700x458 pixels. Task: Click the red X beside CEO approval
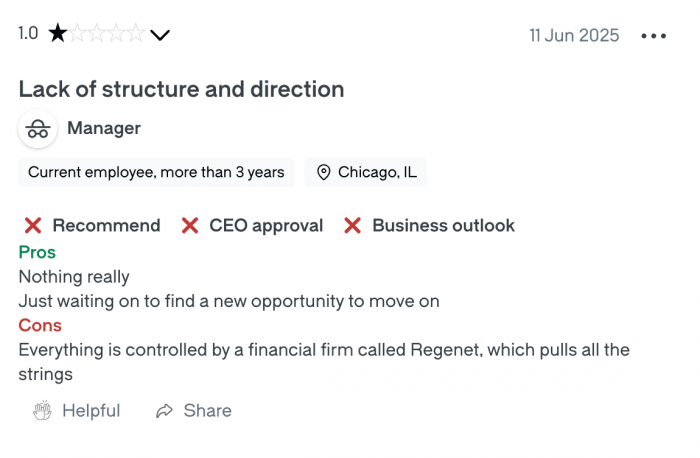coord(190,226)
